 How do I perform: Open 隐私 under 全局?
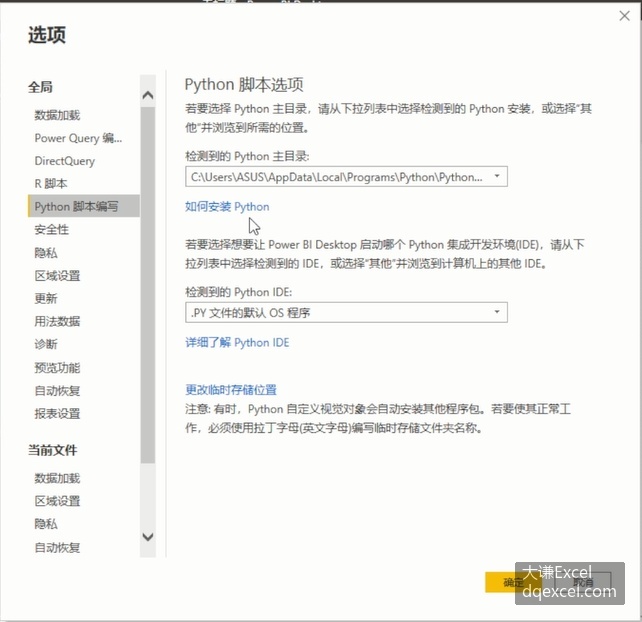point(46,253)
